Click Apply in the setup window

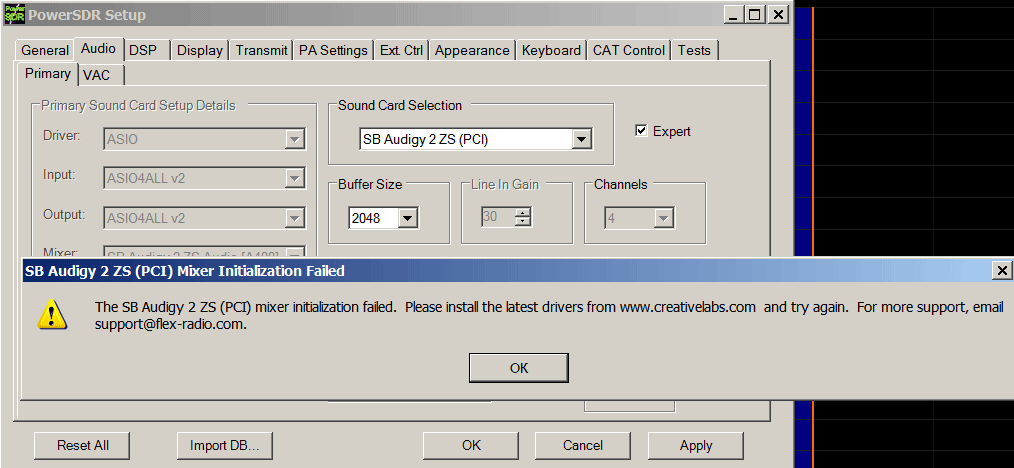tap(695, 445)
